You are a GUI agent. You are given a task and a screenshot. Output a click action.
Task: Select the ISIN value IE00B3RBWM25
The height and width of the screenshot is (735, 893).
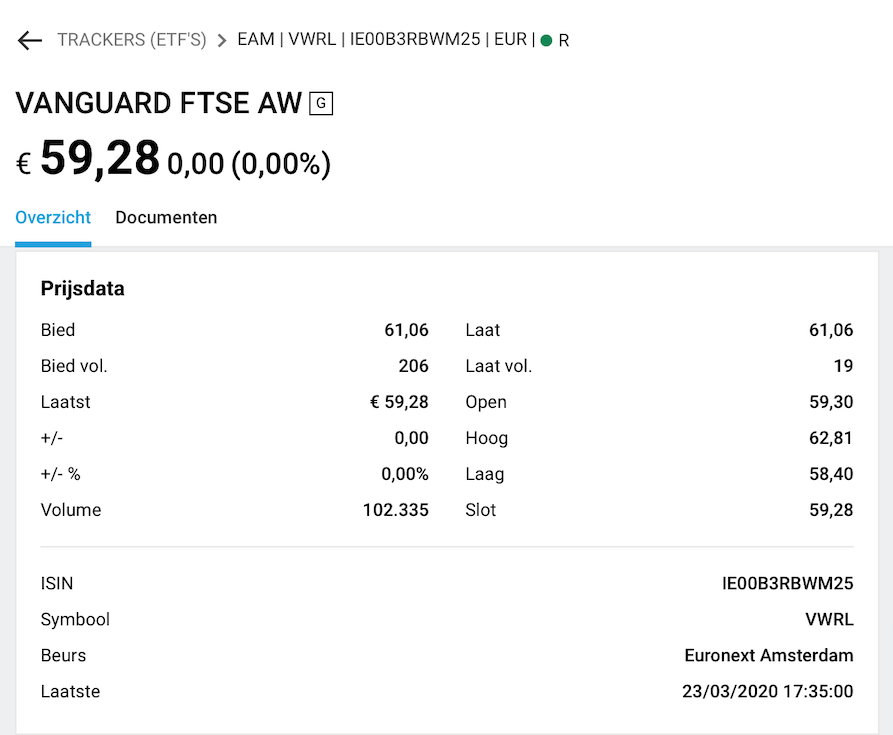788,584
